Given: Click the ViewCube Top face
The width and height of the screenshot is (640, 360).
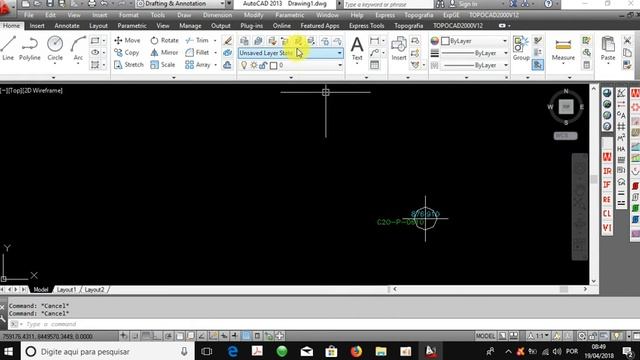Looking at the screenshot, I should [x=566, y=107].
